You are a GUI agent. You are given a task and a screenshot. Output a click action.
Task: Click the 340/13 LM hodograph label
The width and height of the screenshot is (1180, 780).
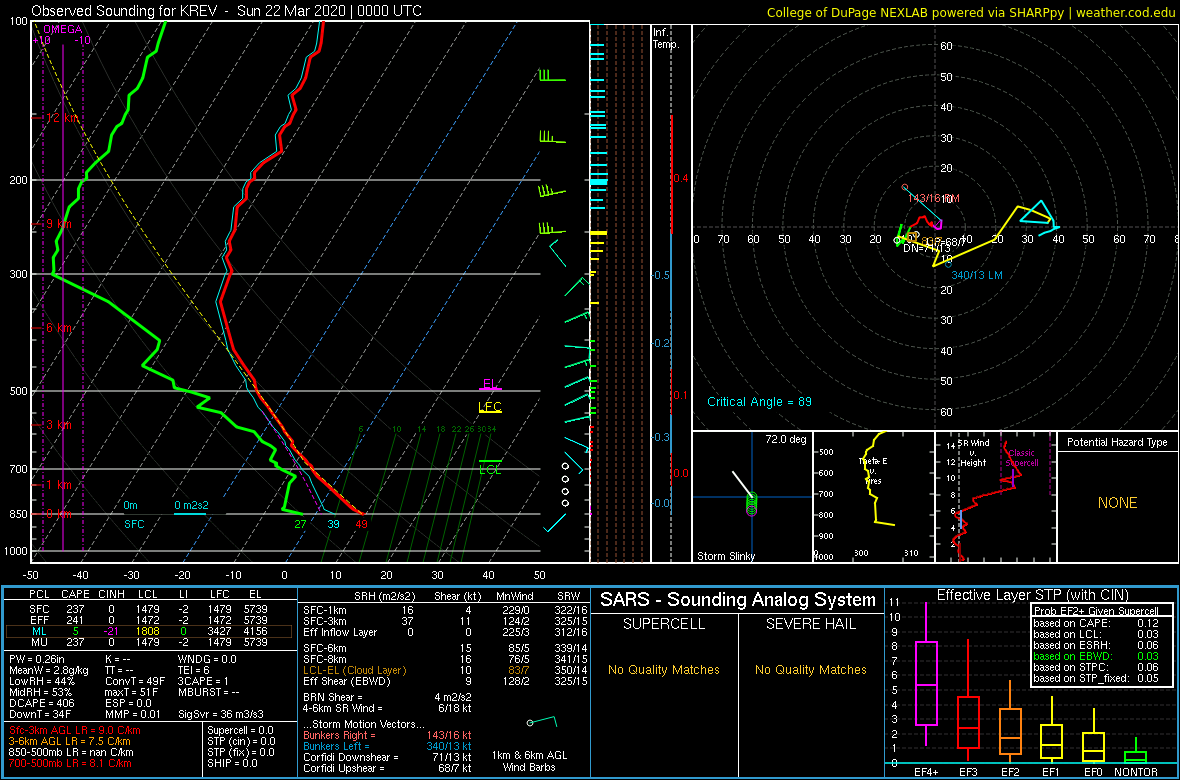977,276
